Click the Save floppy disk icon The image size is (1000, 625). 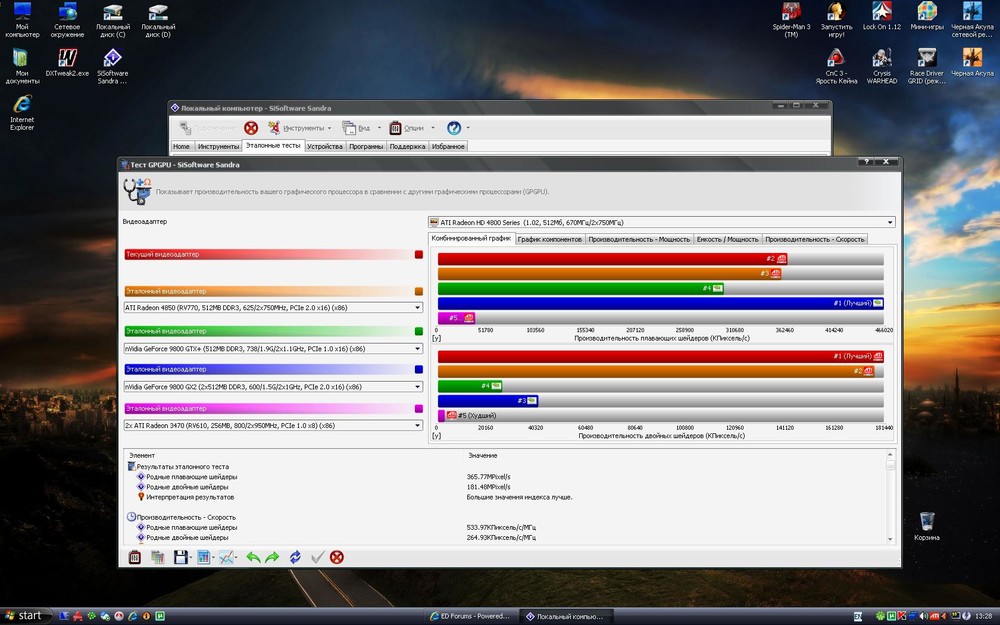pos(180,557)
